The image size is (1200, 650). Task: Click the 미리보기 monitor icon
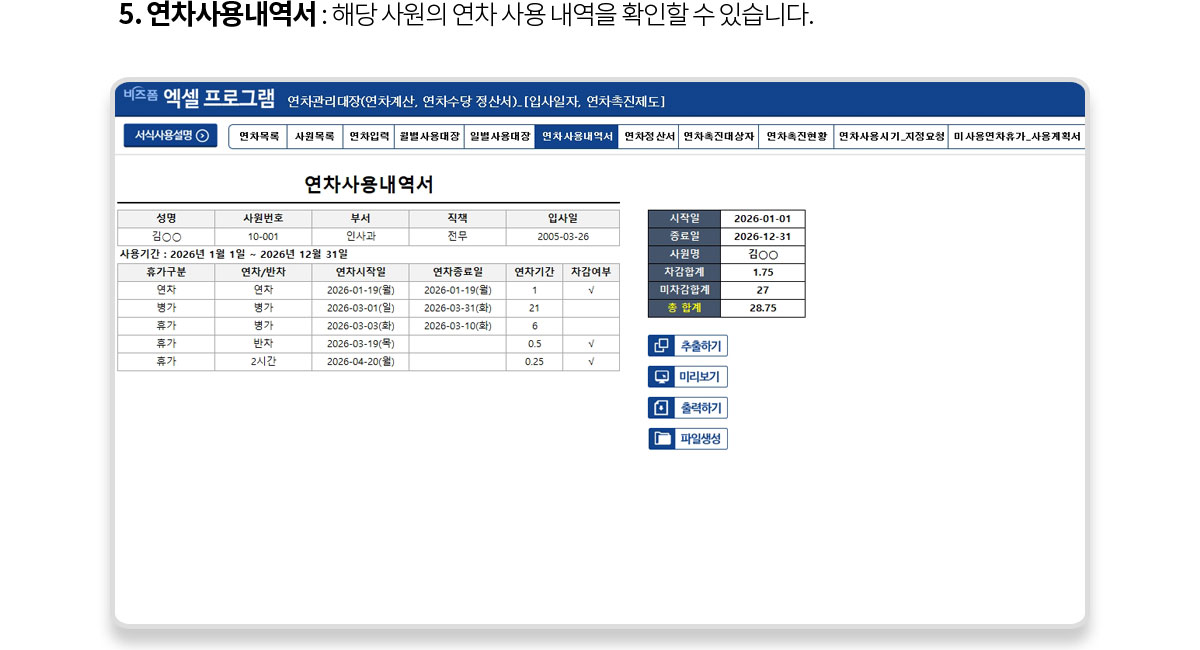coord(661,377)
